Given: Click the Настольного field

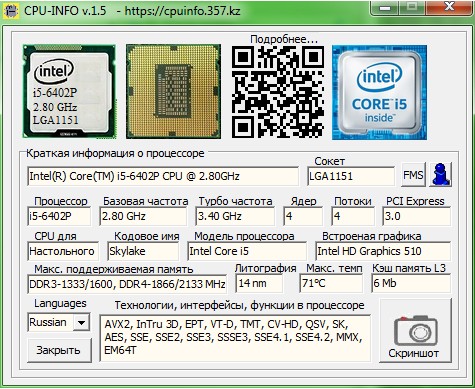Looking at the screenshot, I should (x=63, y=251).
